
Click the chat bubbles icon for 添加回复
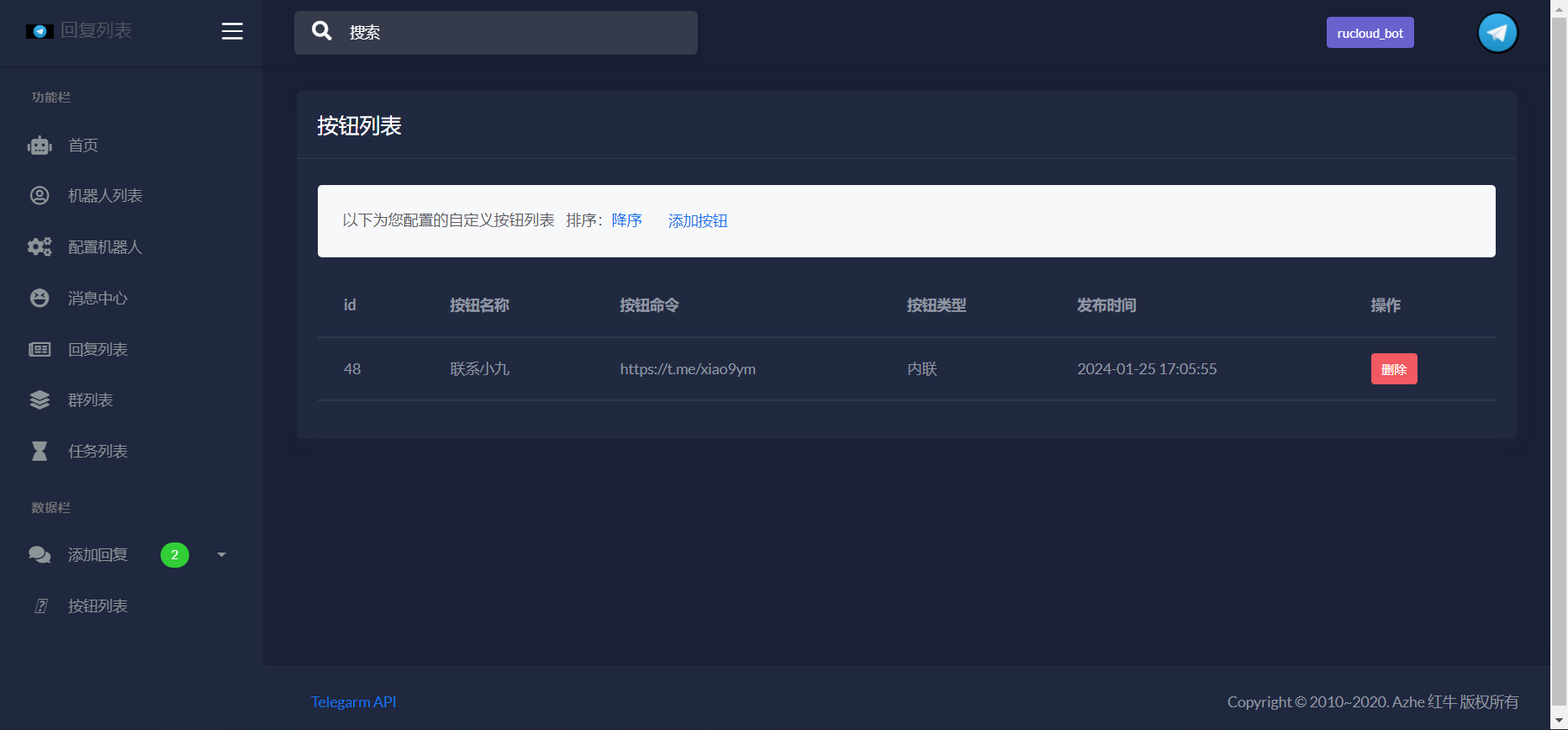coord(40,555)
